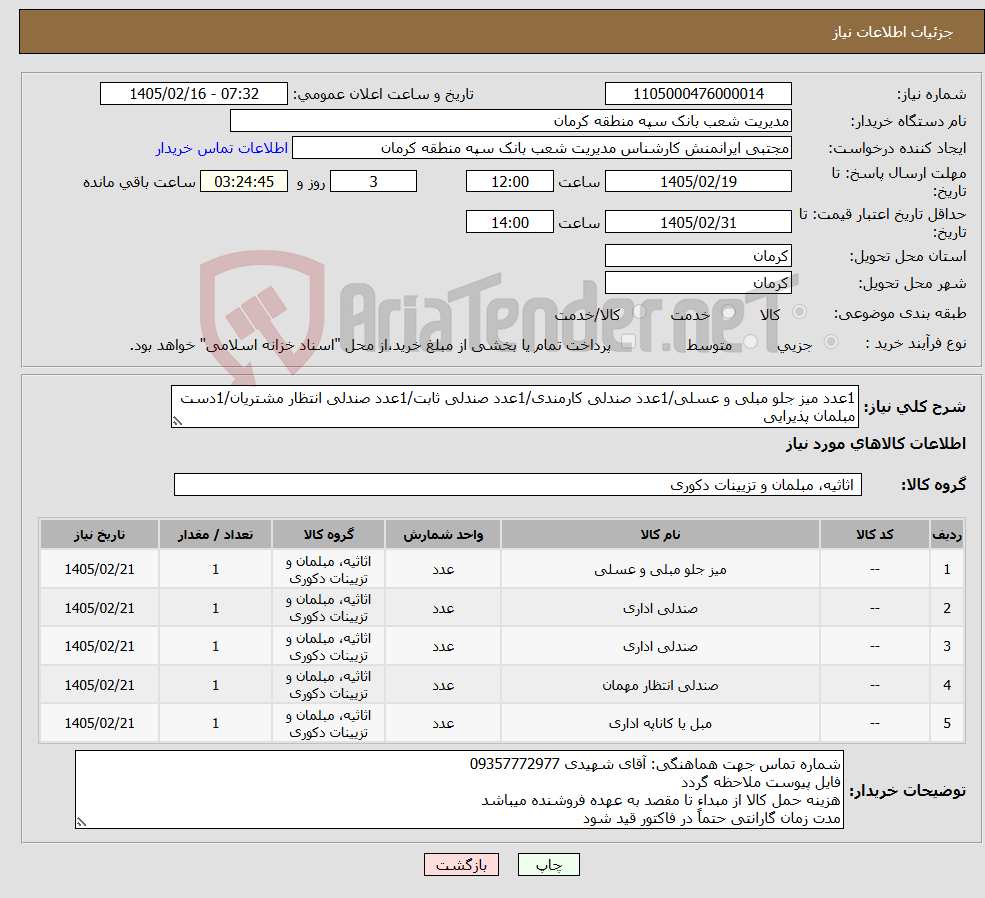Click the گروه کالا field

(518, 485)
